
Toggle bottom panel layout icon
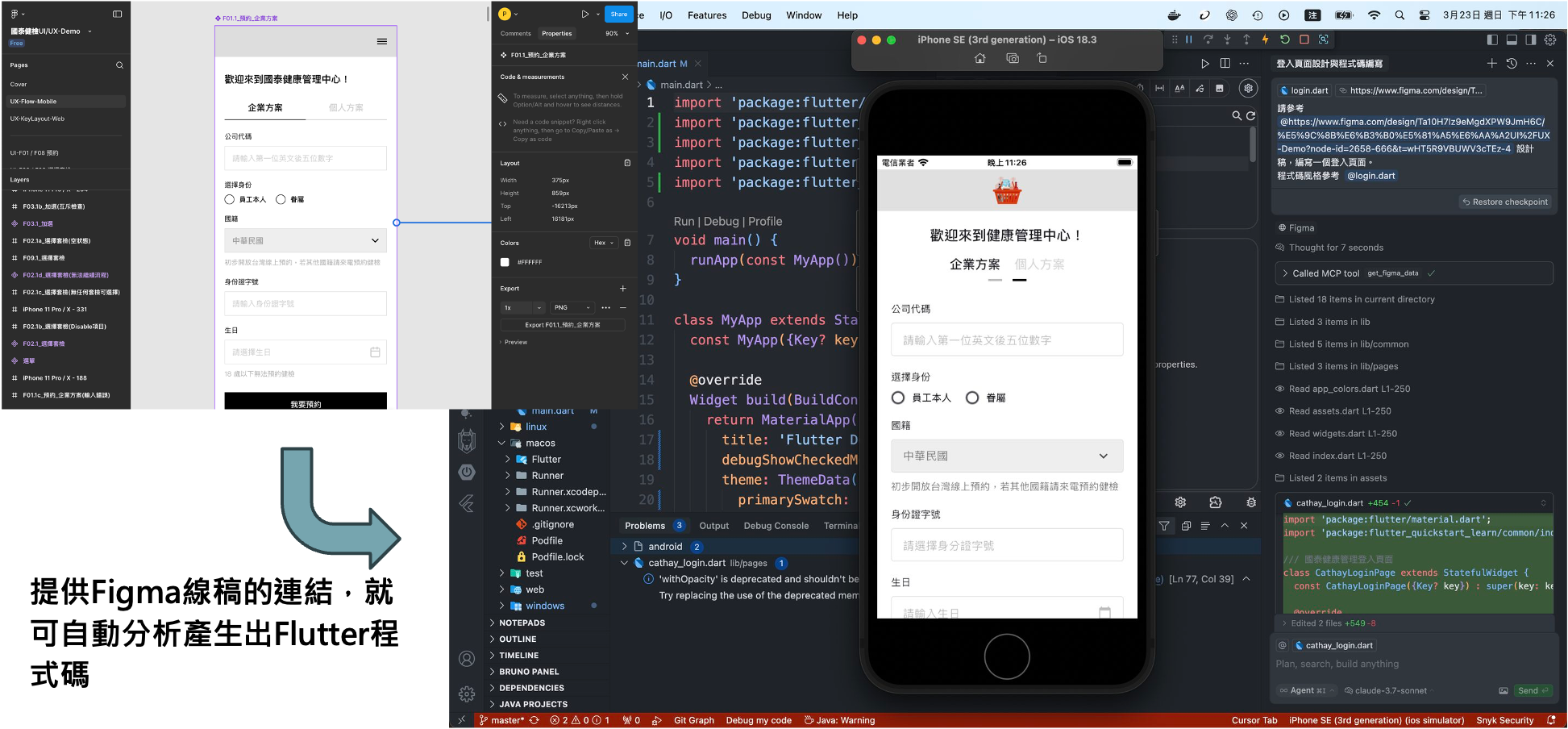(x=1512, y=39)
